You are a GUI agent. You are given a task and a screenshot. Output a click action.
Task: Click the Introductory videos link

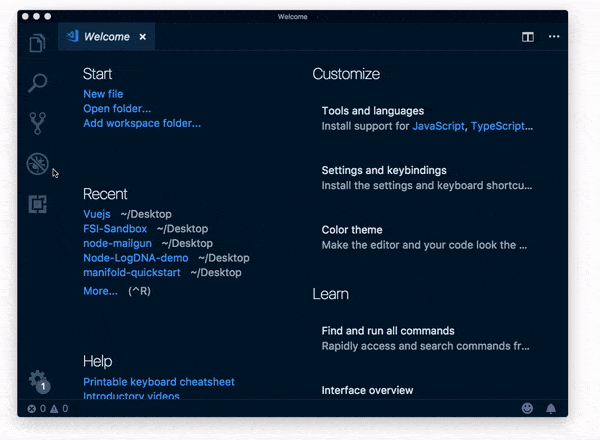pos(131,395)
